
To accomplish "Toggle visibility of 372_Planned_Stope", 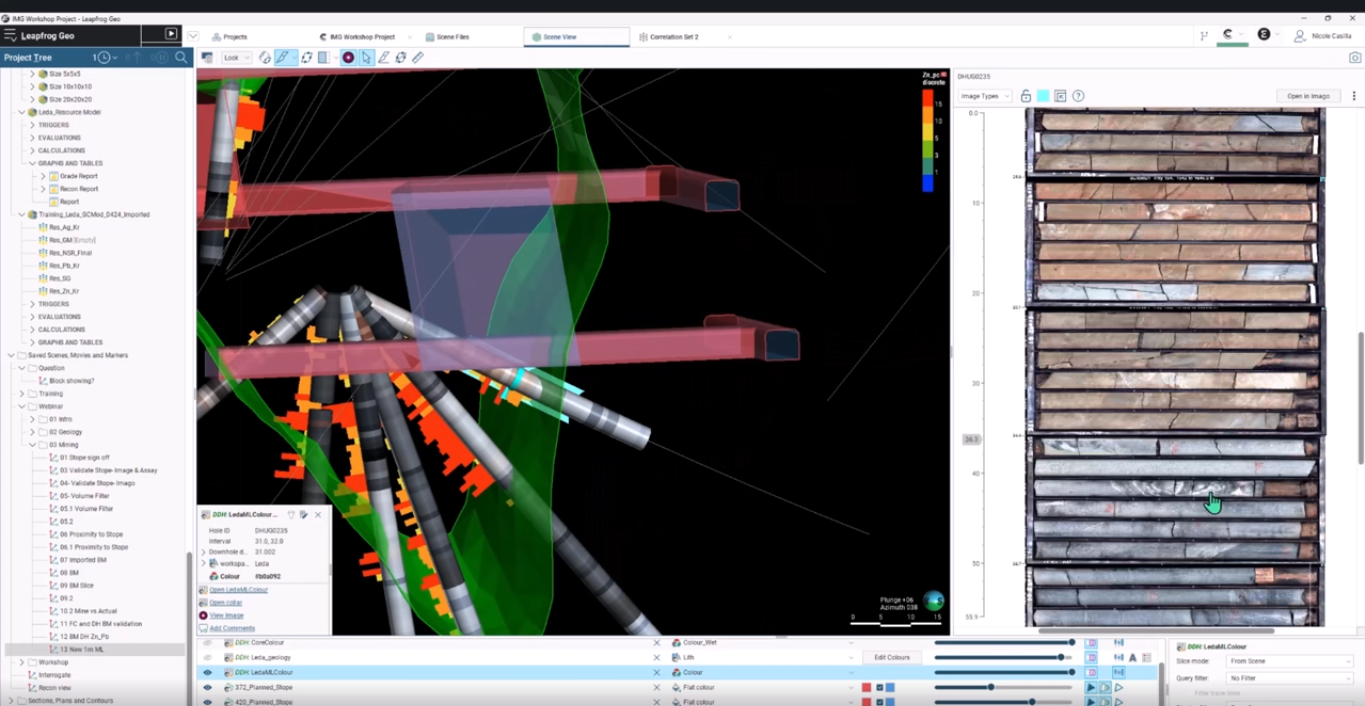I will coord(208,688).
